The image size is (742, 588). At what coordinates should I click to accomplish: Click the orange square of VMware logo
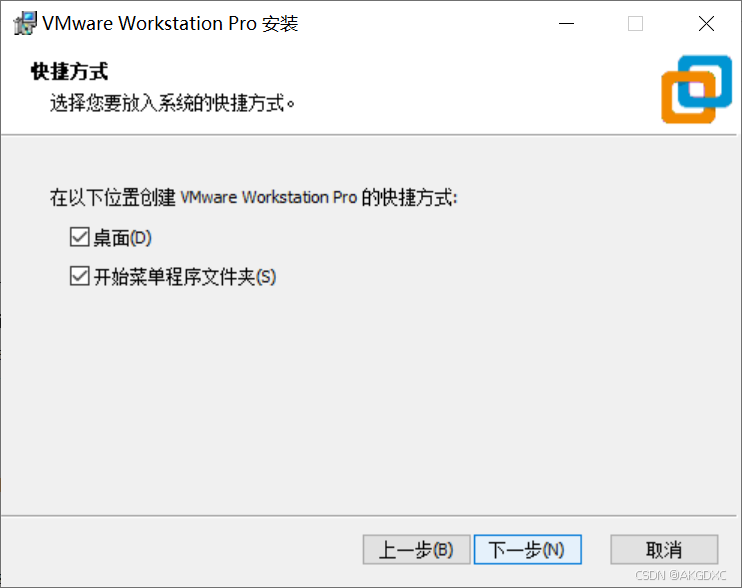689,97
